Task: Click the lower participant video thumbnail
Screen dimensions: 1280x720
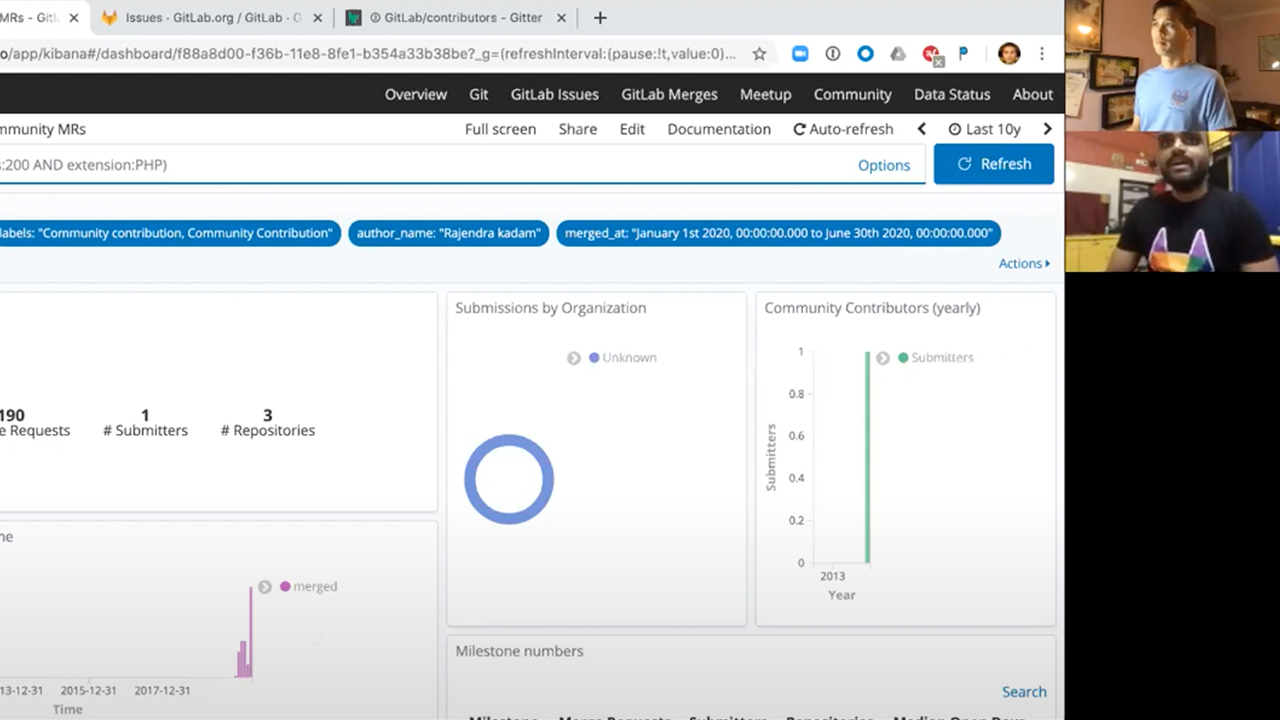Action: (1172, 202)
